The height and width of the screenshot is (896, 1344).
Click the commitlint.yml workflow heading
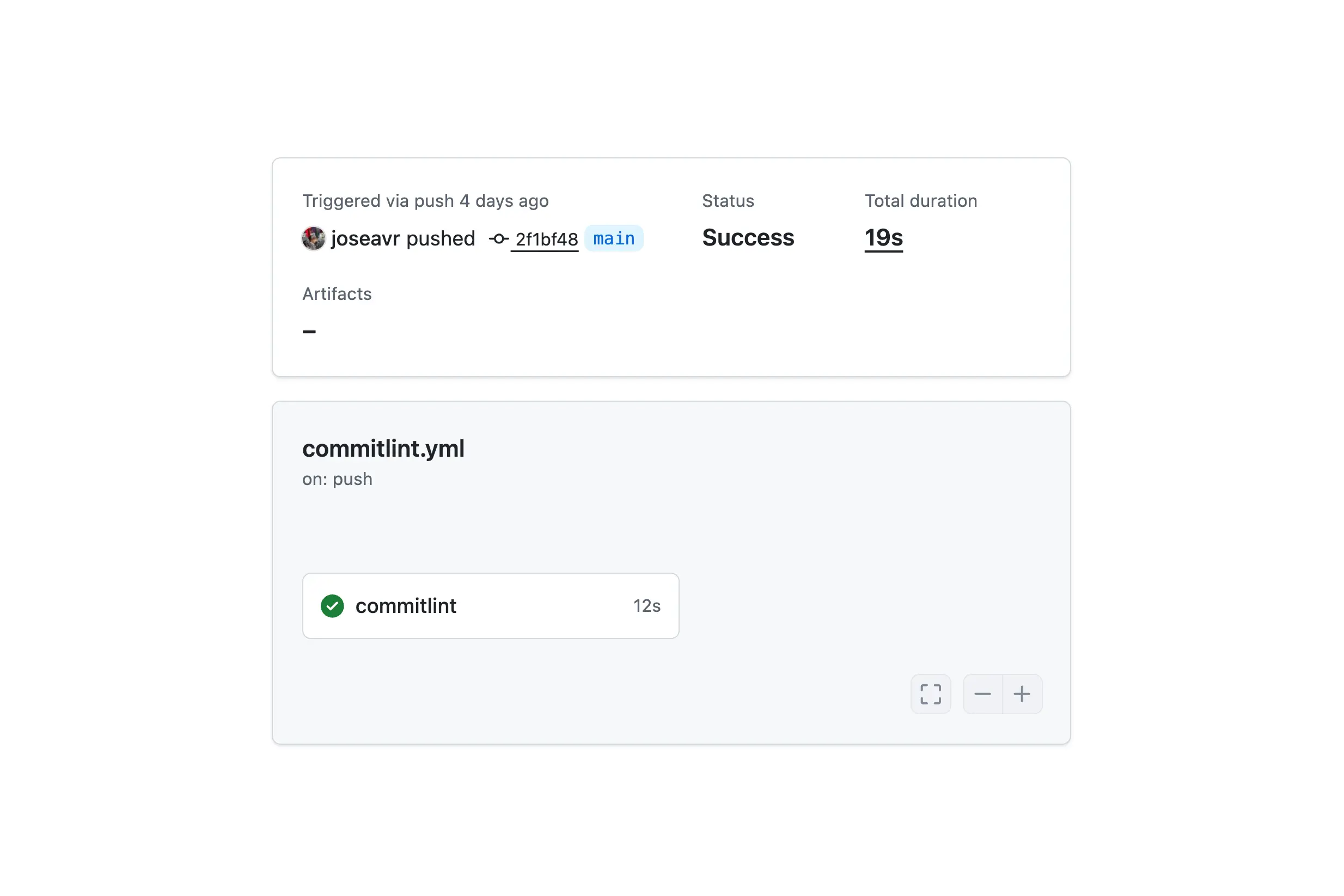383,449
